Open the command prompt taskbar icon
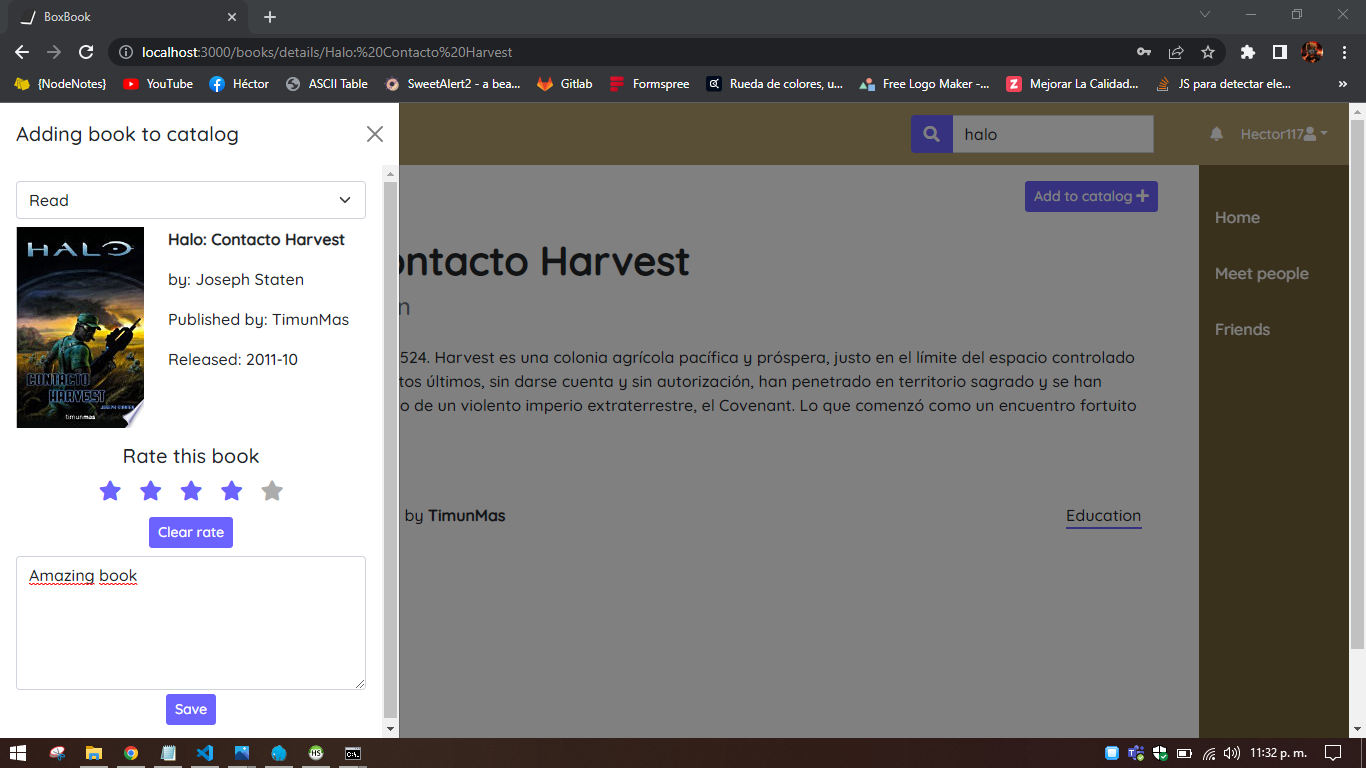1366x768 pixels. click(x=353, y=753)
